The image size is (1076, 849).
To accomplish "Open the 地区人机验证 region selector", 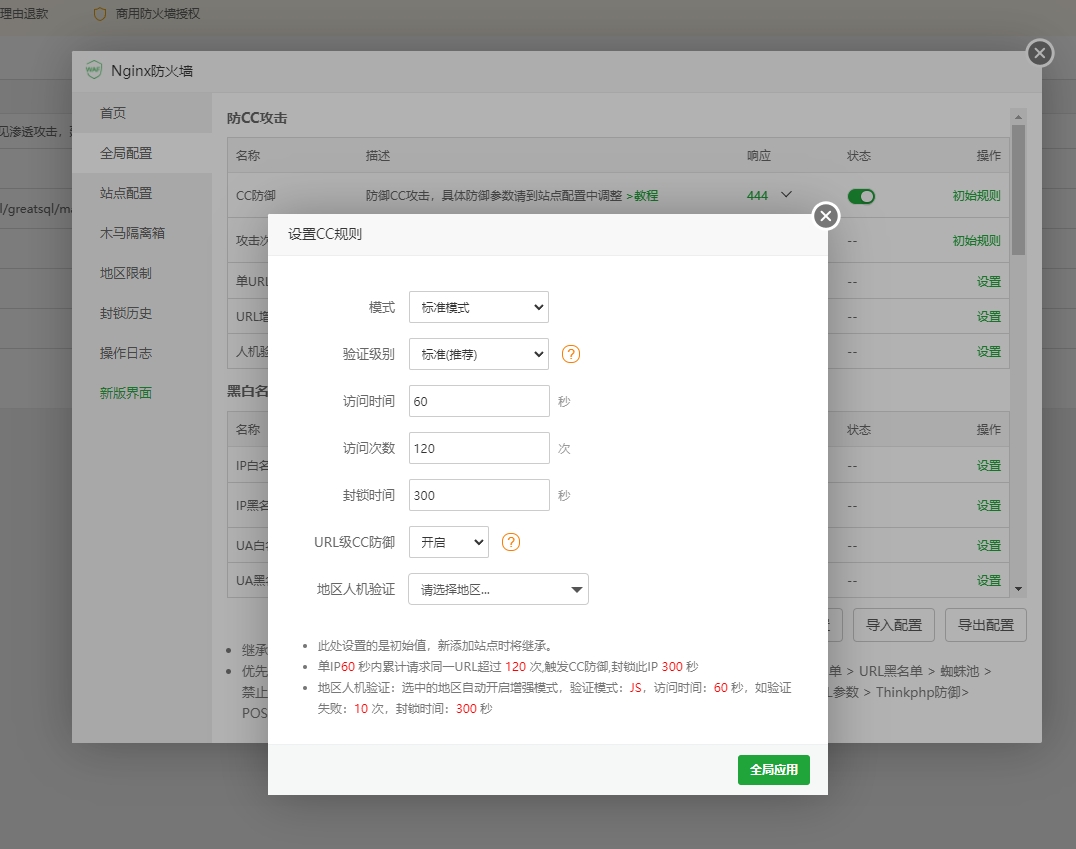I will click(x=498, y=590).
